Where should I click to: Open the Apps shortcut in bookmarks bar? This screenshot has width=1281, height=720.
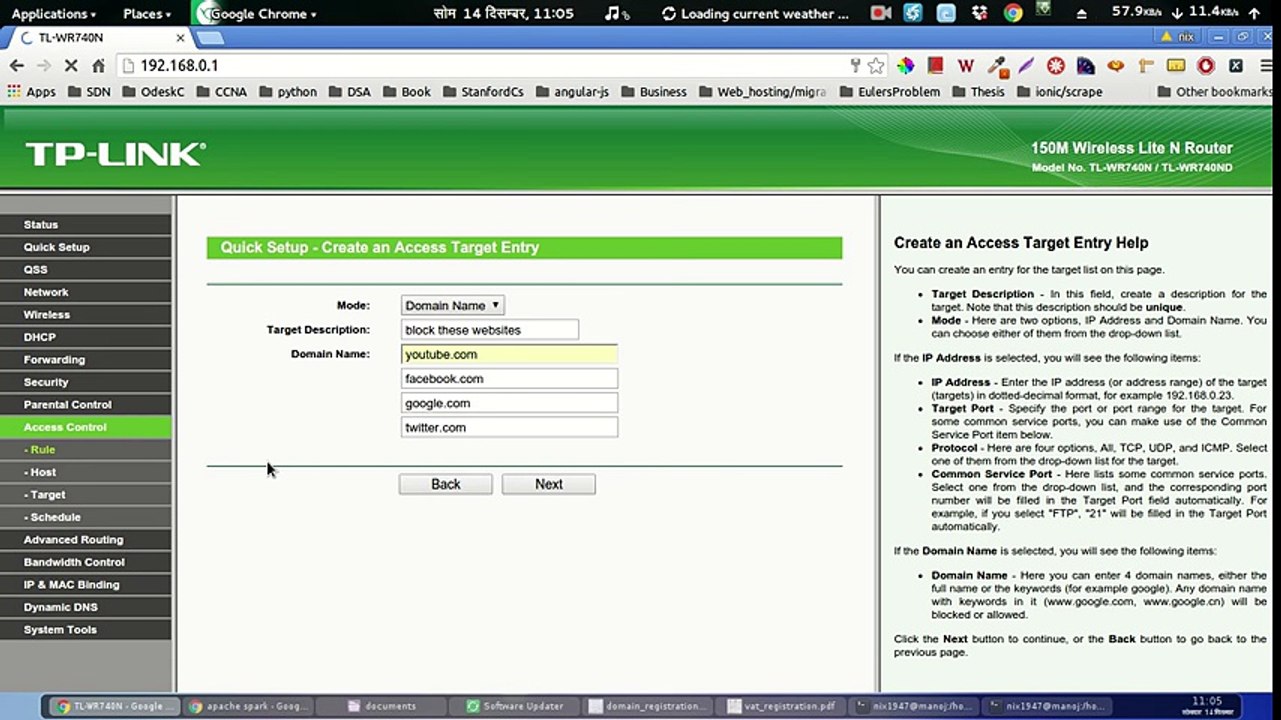point(31,92)
